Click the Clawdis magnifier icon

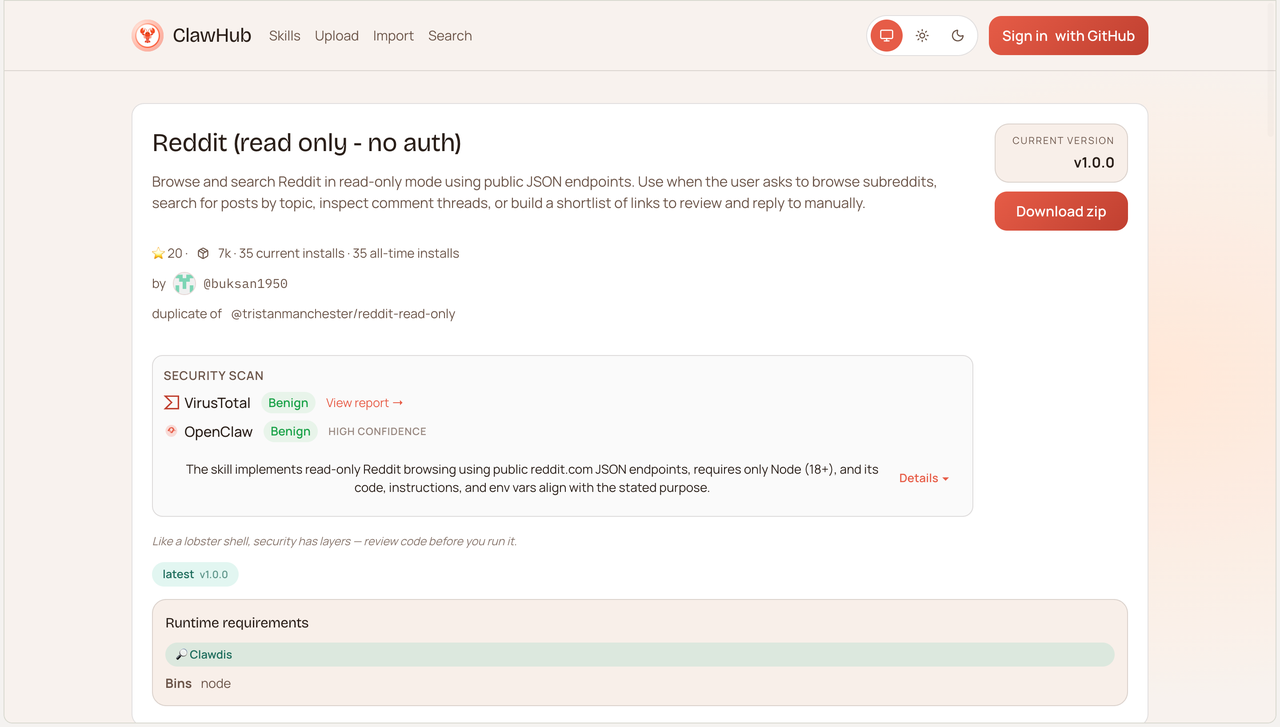[x=181, y=655]
